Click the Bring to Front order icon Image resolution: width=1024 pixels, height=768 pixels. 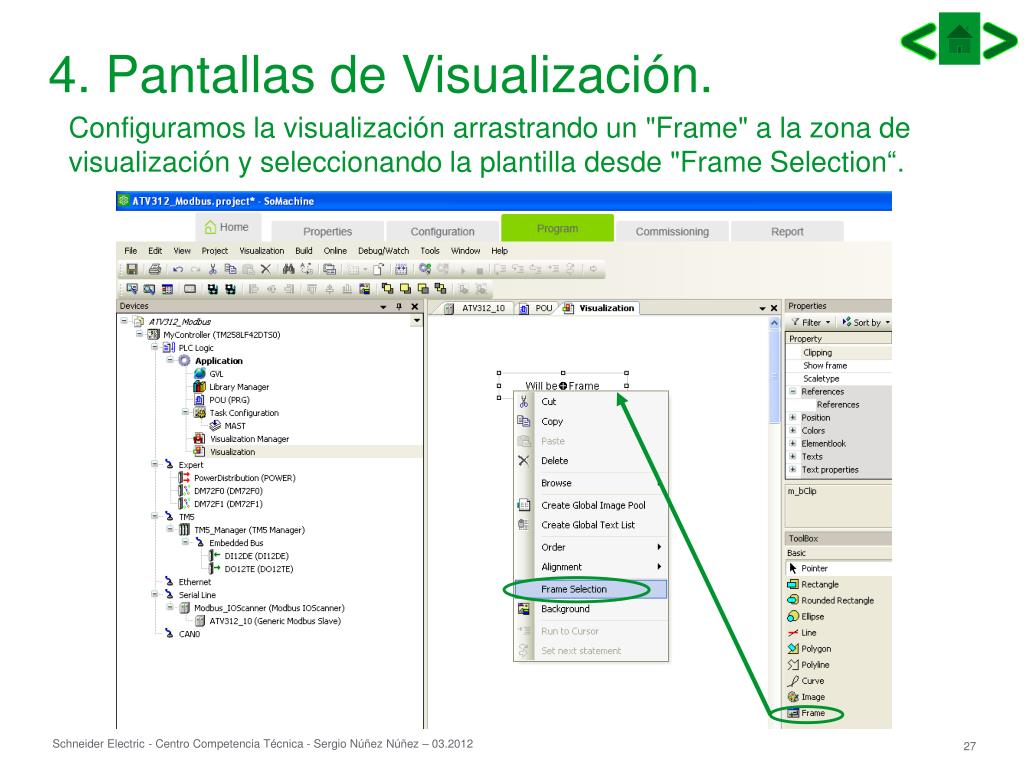pos(387,288)
